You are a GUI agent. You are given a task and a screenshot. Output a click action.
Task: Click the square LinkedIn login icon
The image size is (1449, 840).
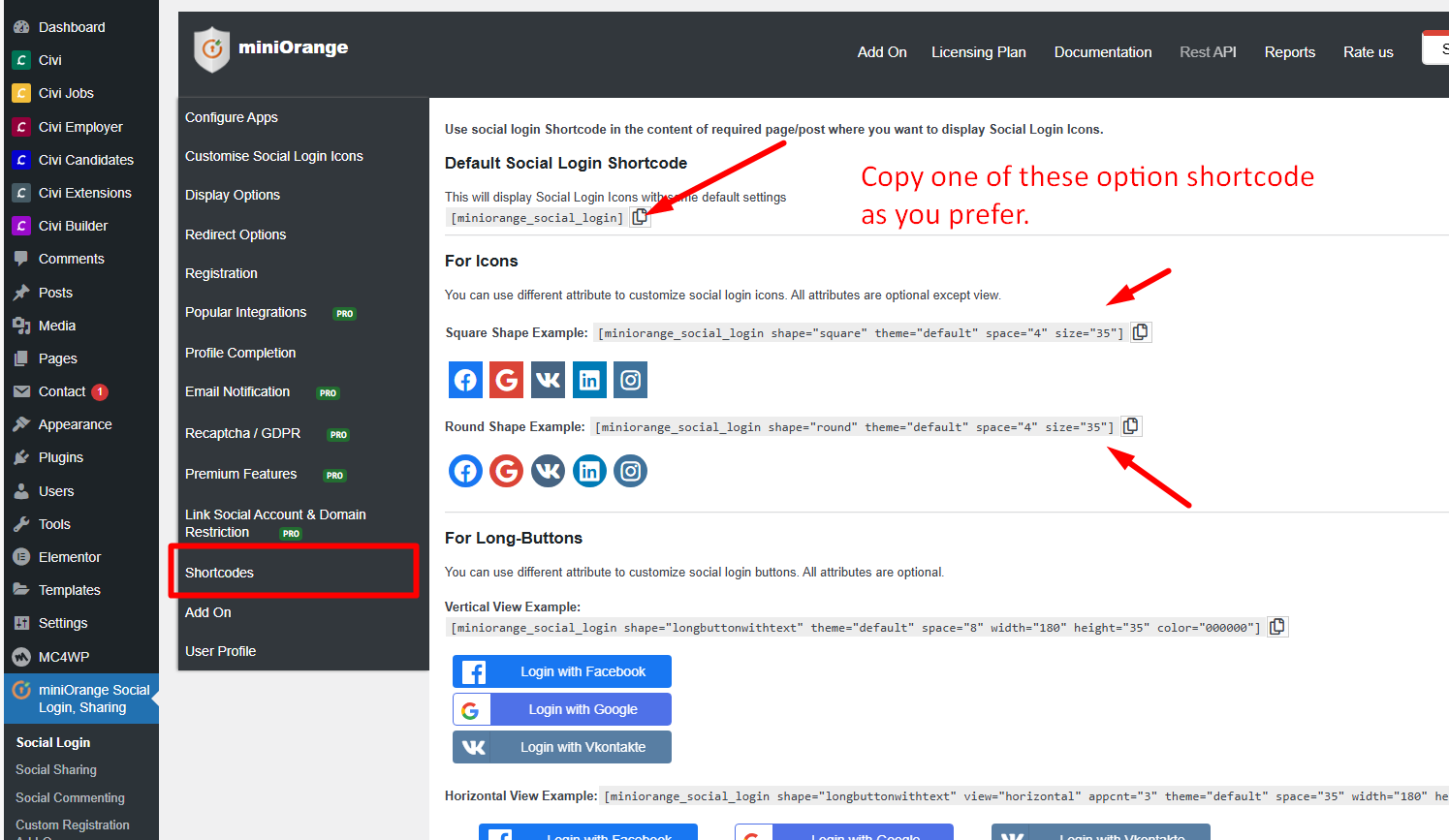pyautogui.click(x=589, y=380)
